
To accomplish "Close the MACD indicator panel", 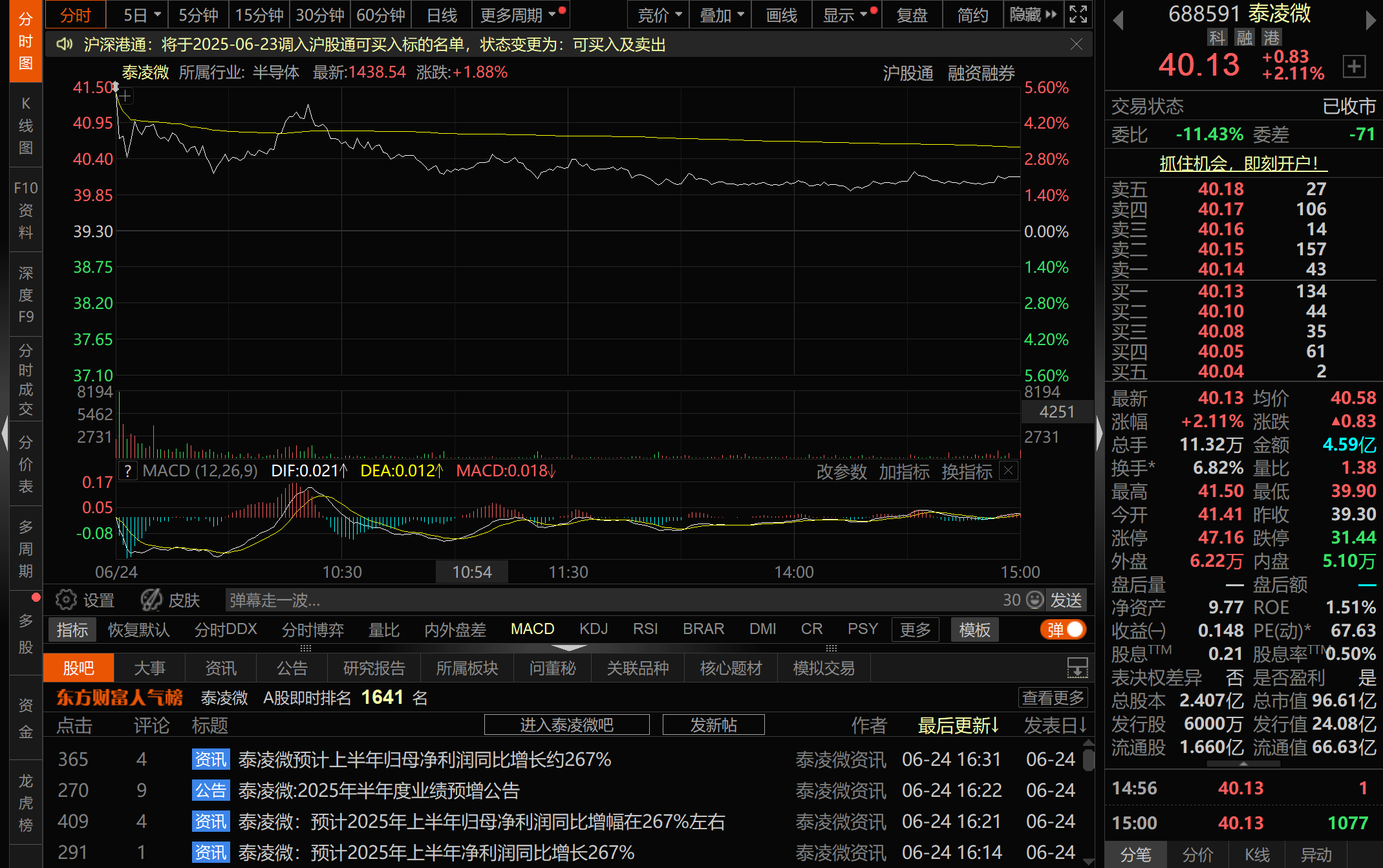I will pyautogui.click(x=1008, y=471).
